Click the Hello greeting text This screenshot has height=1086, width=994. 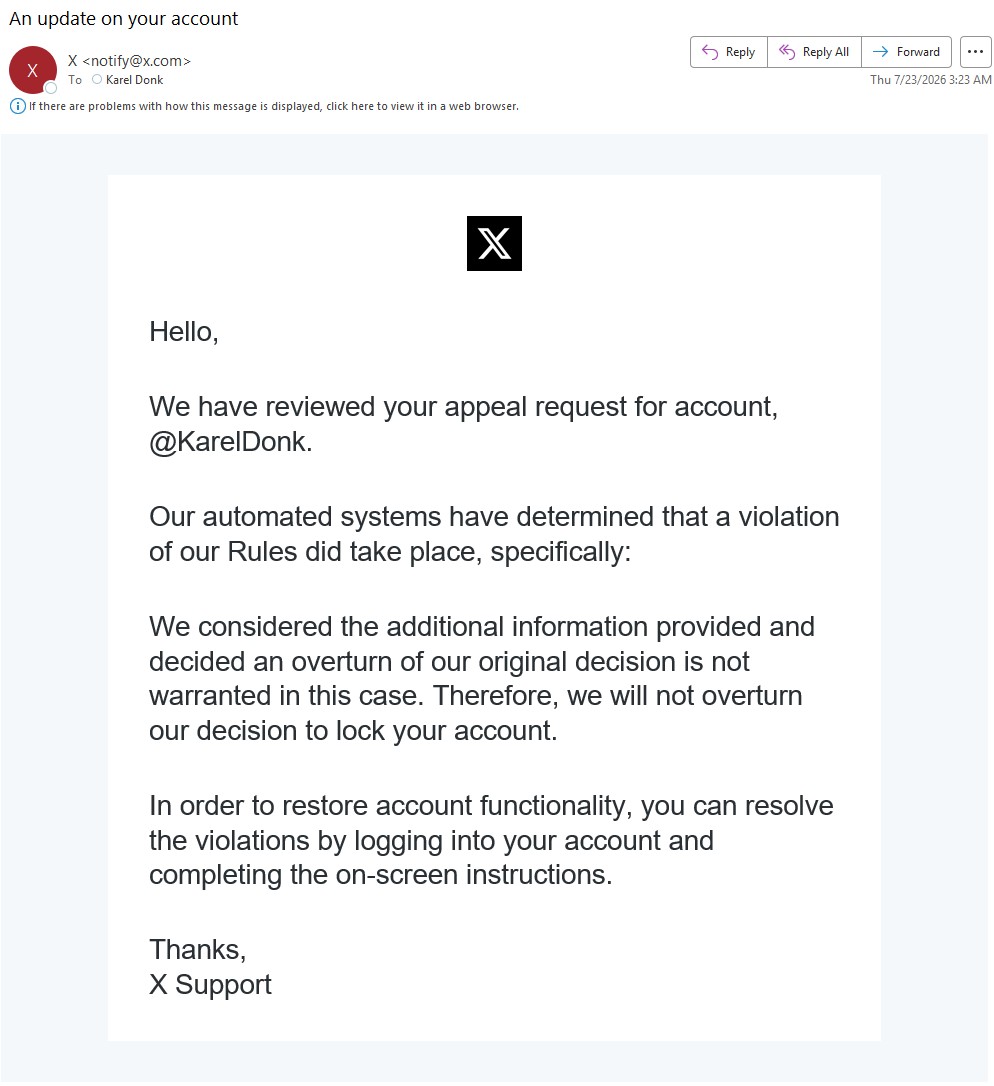(x=184, y=332)
